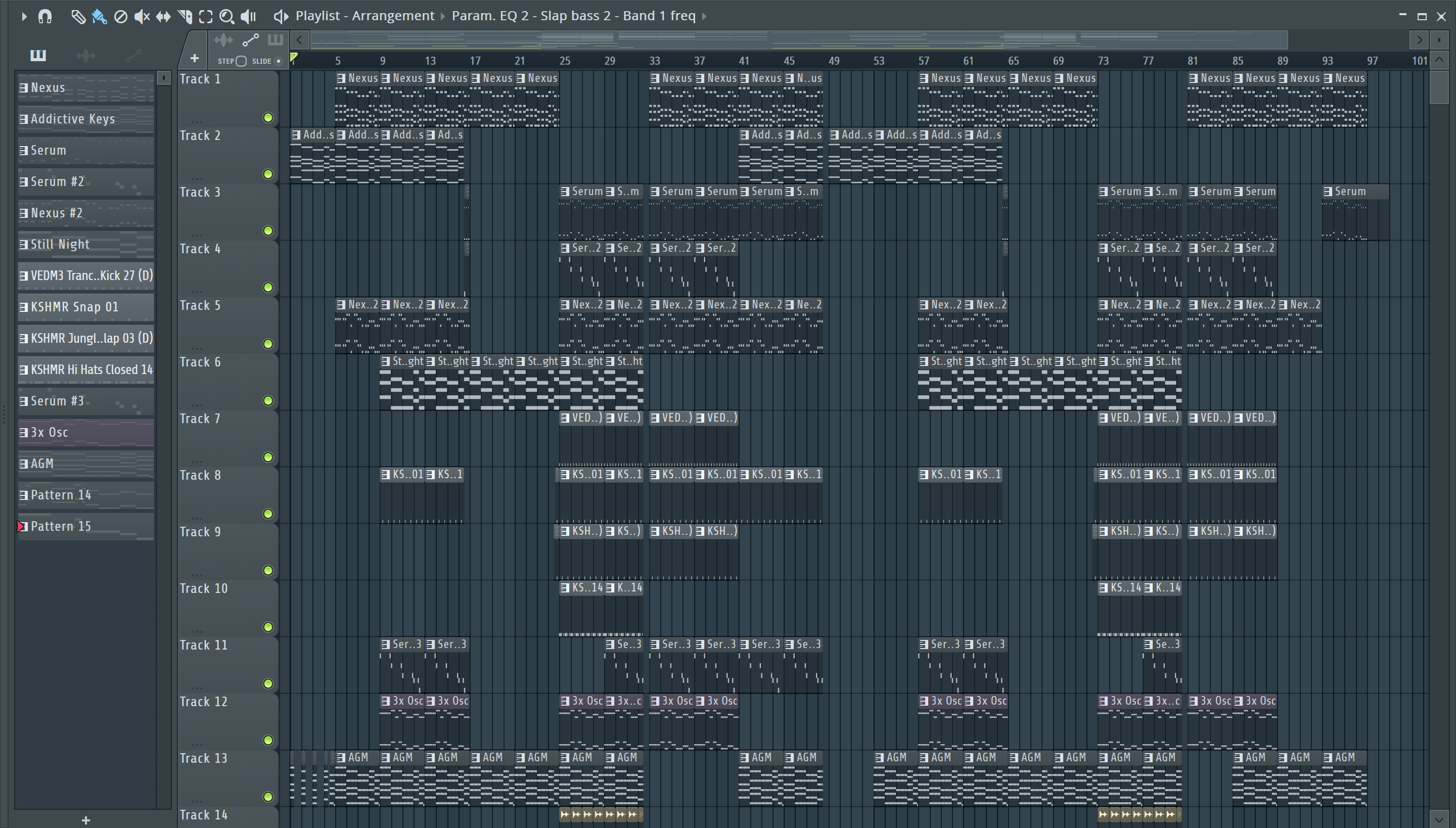1456x828 pixels.
Task: Click the horizontal song overview scrollbar
Action: (799, 39)
